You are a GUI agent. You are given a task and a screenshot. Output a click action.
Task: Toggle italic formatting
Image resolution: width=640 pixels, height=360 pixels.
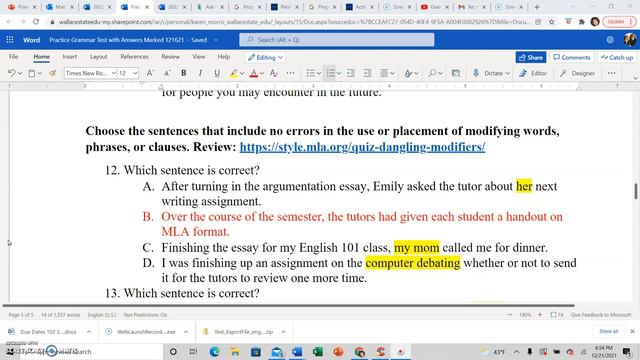(200, 73)
